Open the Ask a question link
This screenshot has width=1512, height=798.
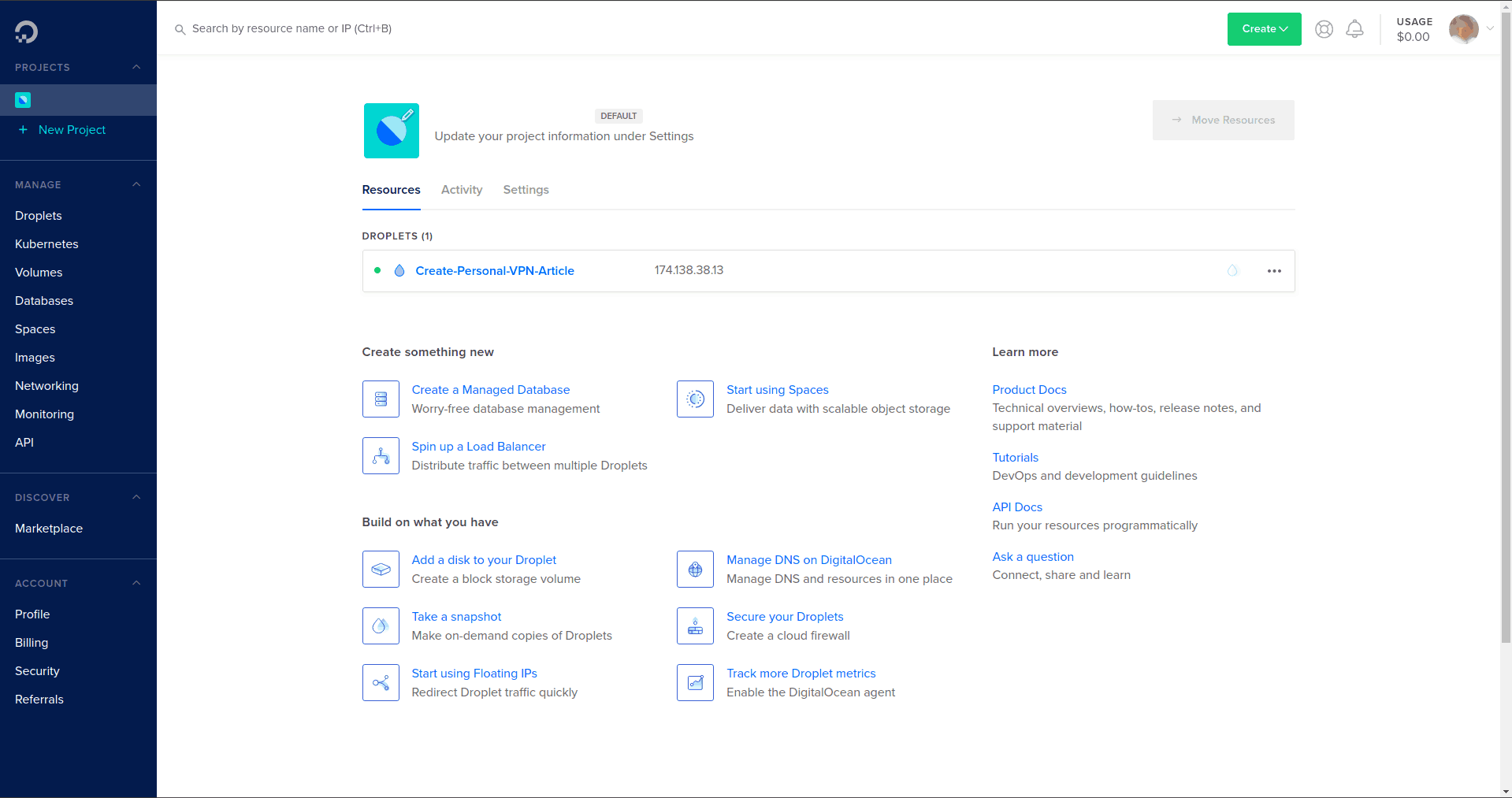click(x=1033, y=557)
